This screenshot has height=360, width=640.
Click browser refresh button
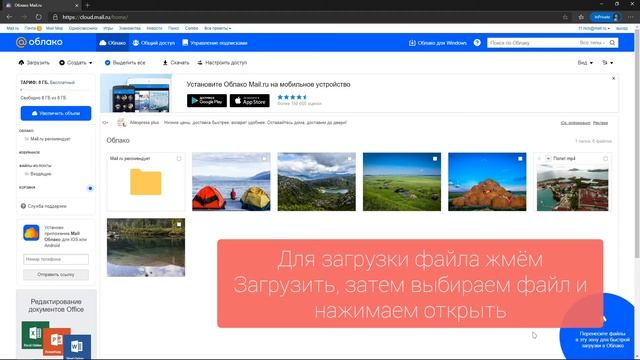click(38, 17)
